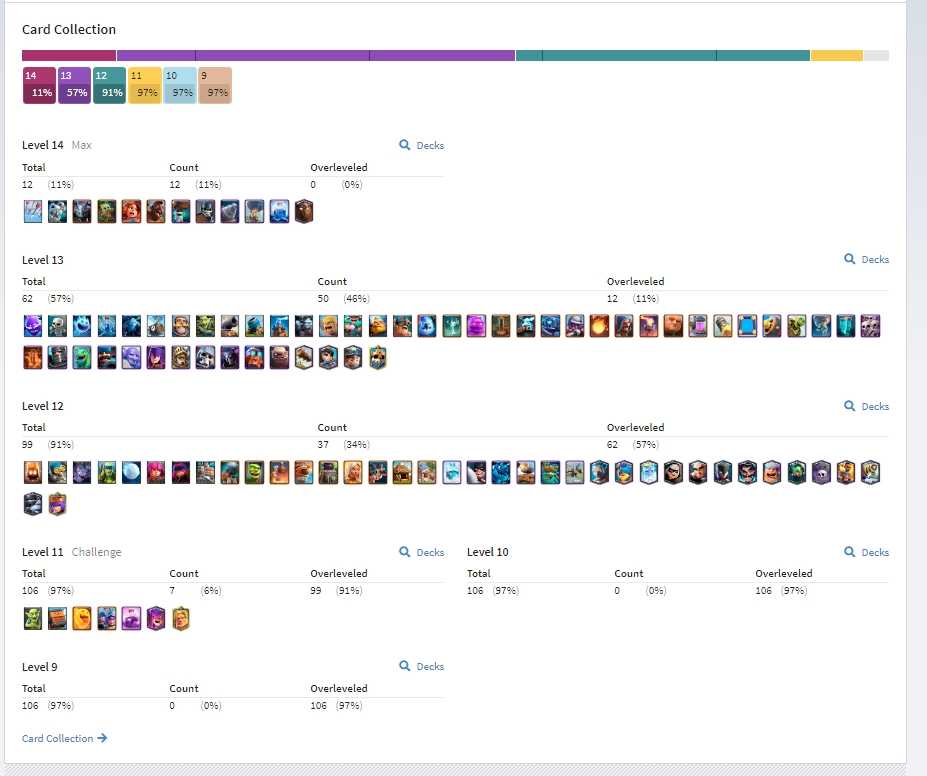View Decks for Level 9
Viewport: 927px width, 776px height.
[422, 666]
